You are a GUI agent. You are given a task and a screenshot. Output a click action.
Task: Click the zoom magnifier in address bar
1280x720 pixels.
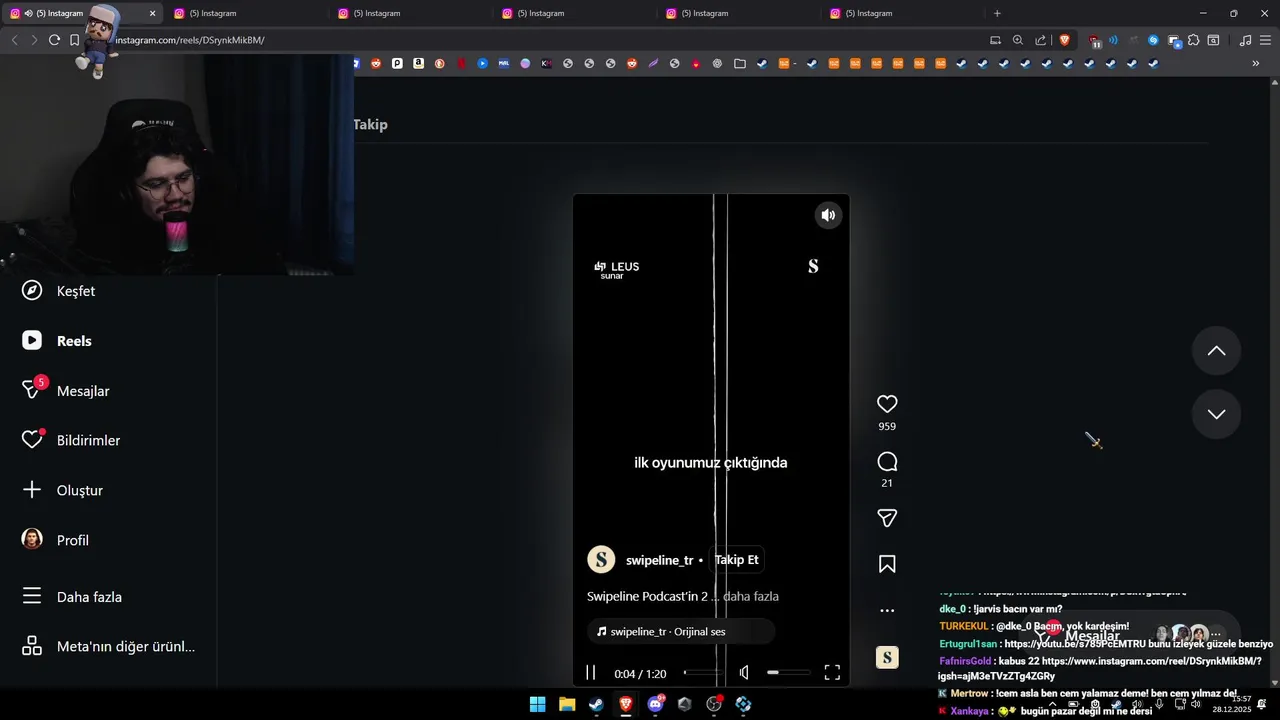(1018, 40)
